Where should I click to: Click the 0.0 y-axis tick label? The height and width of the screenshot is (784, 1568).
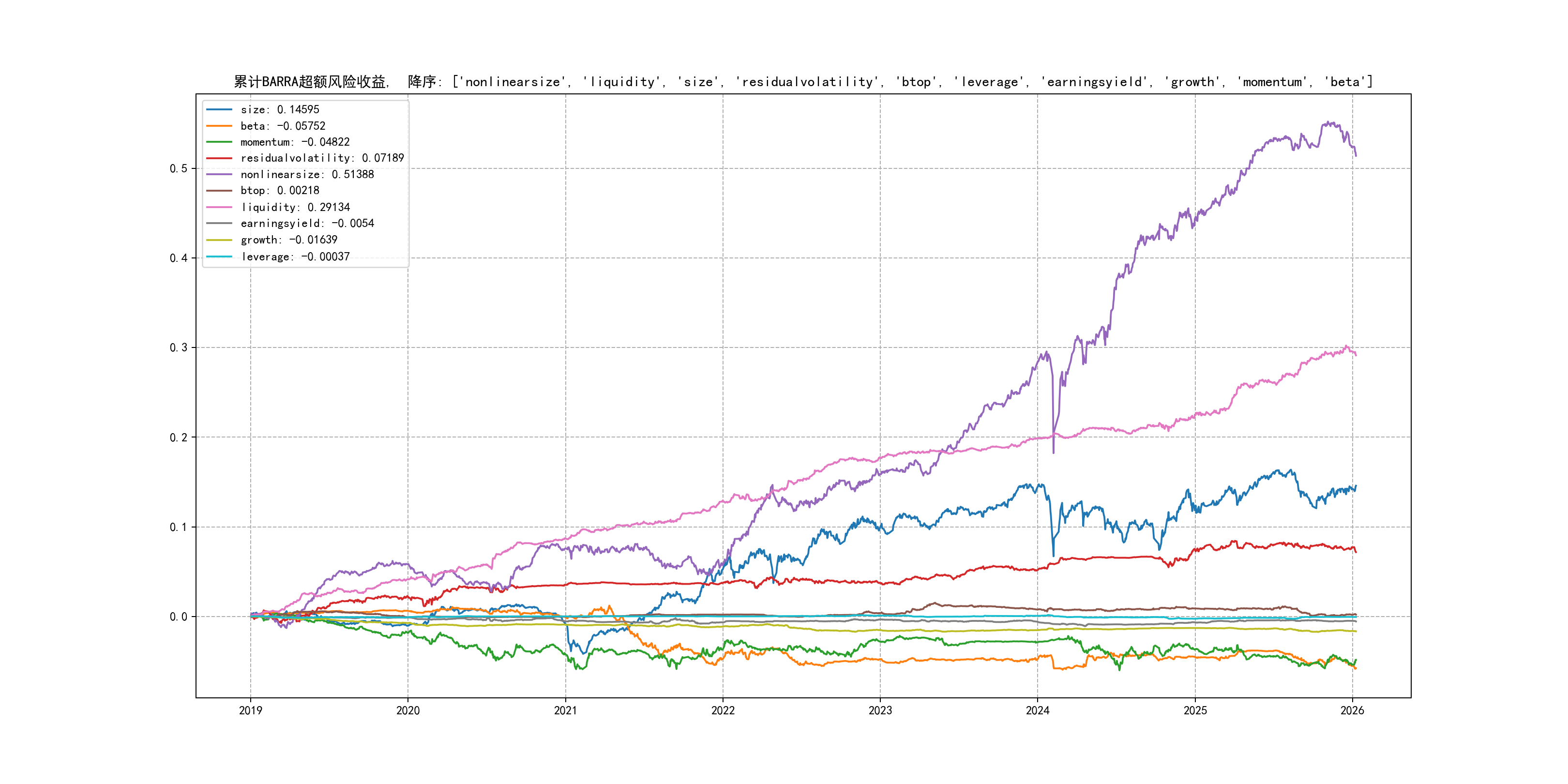[x=179, y=617]
